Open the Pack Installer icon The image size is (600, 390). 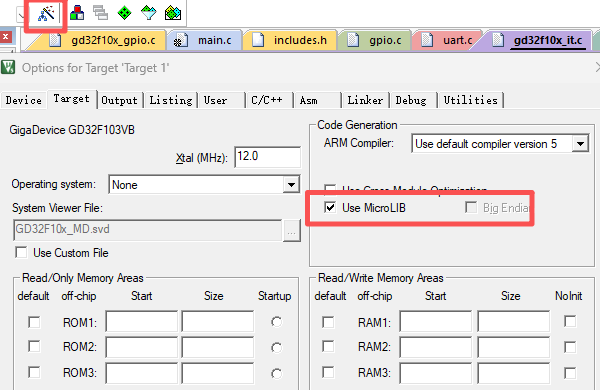point(173,13)
